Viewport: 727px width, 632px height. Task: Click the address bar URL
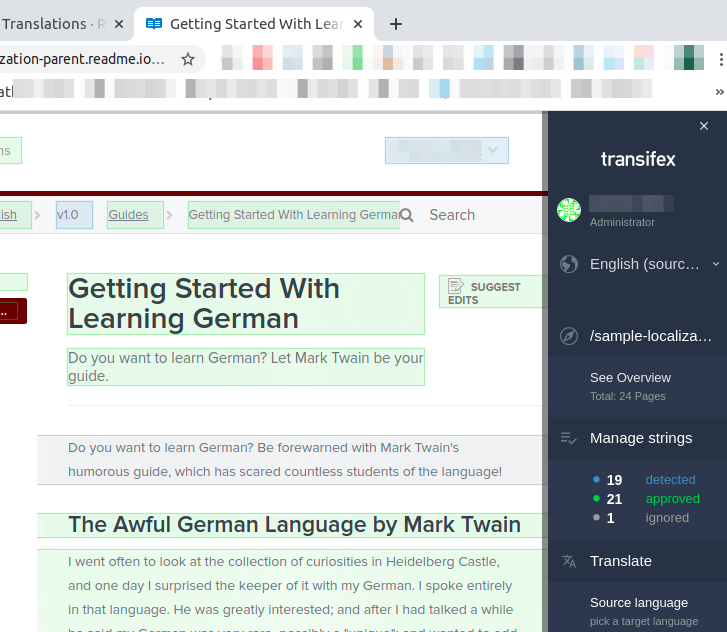click(x=82, y=59)
